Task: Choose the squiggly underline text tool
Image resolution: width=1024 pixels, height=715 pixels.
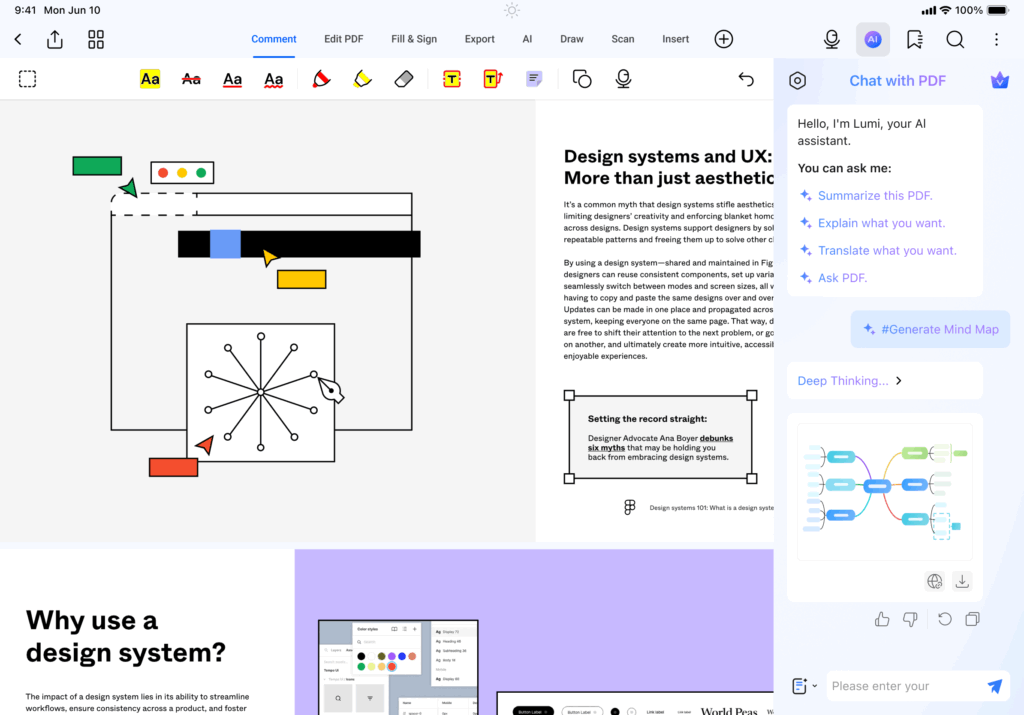Action: [274, 79]
